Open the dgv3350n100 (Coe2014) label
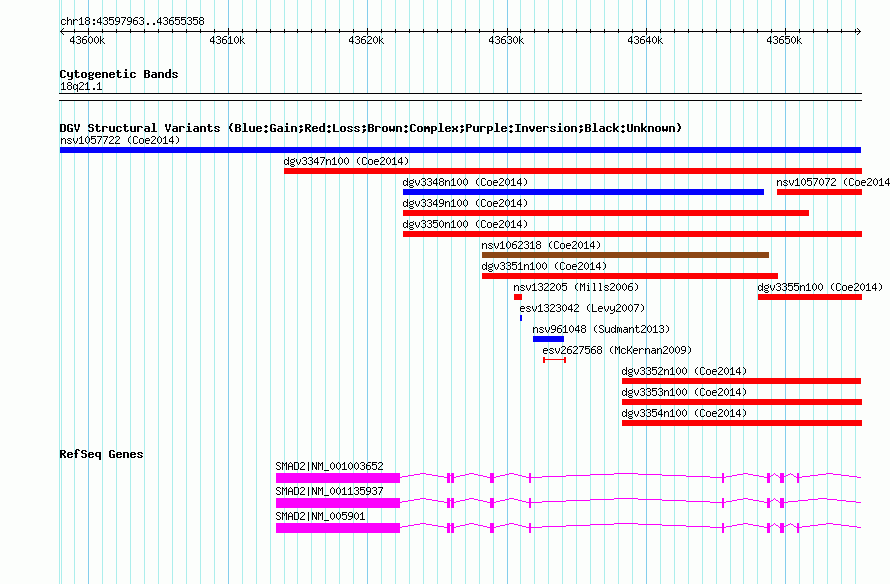 pyautogui.click(x=465, y=224)
